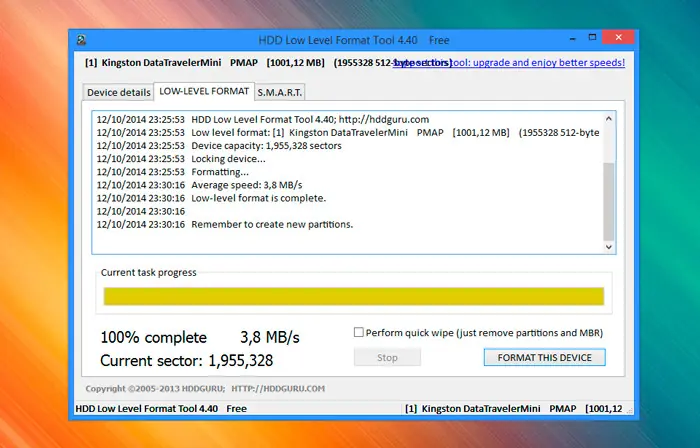Click the window resize grip in status bar
The height and width of the screenshot is (448, 700).
click(630, 411)
